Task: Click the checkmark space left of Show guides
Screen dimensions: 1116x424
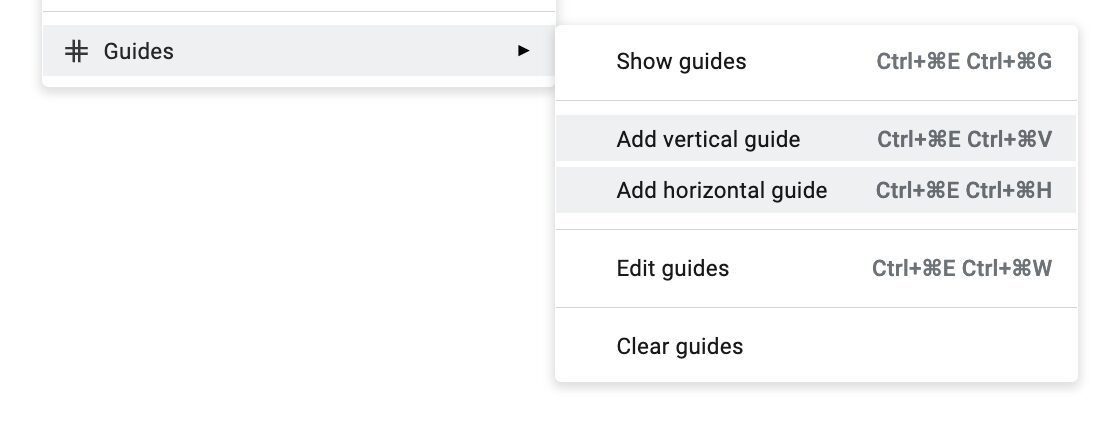Action: 586,62
